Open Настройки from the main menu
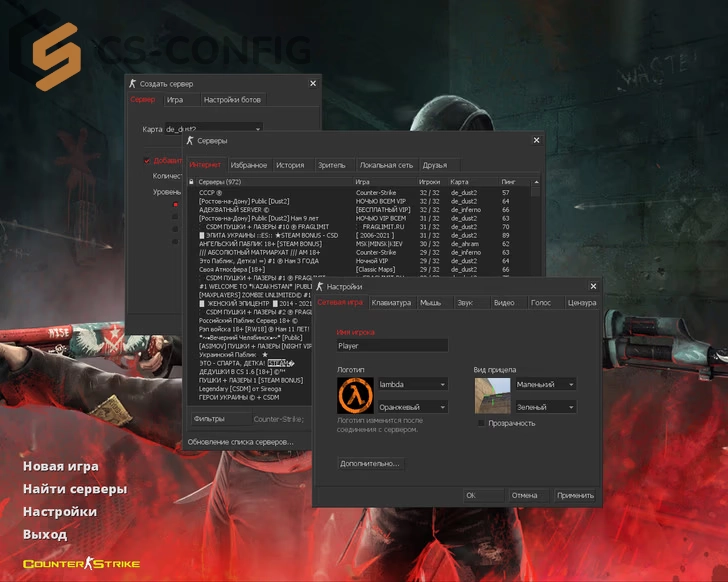 pyautogui.click(x=60, y=511)
